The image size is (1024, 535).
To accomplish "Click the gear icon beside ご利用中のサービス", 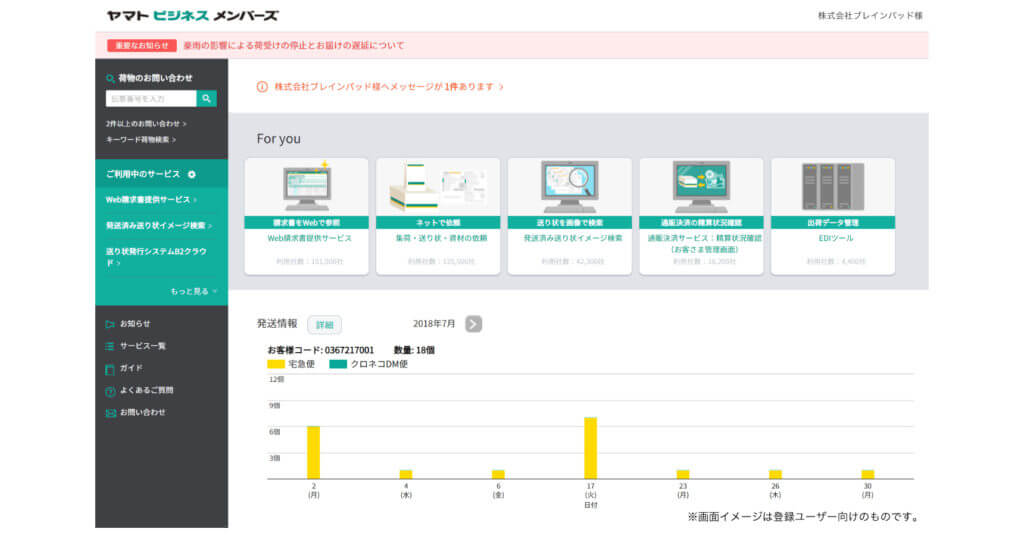I will click(191, 174).
